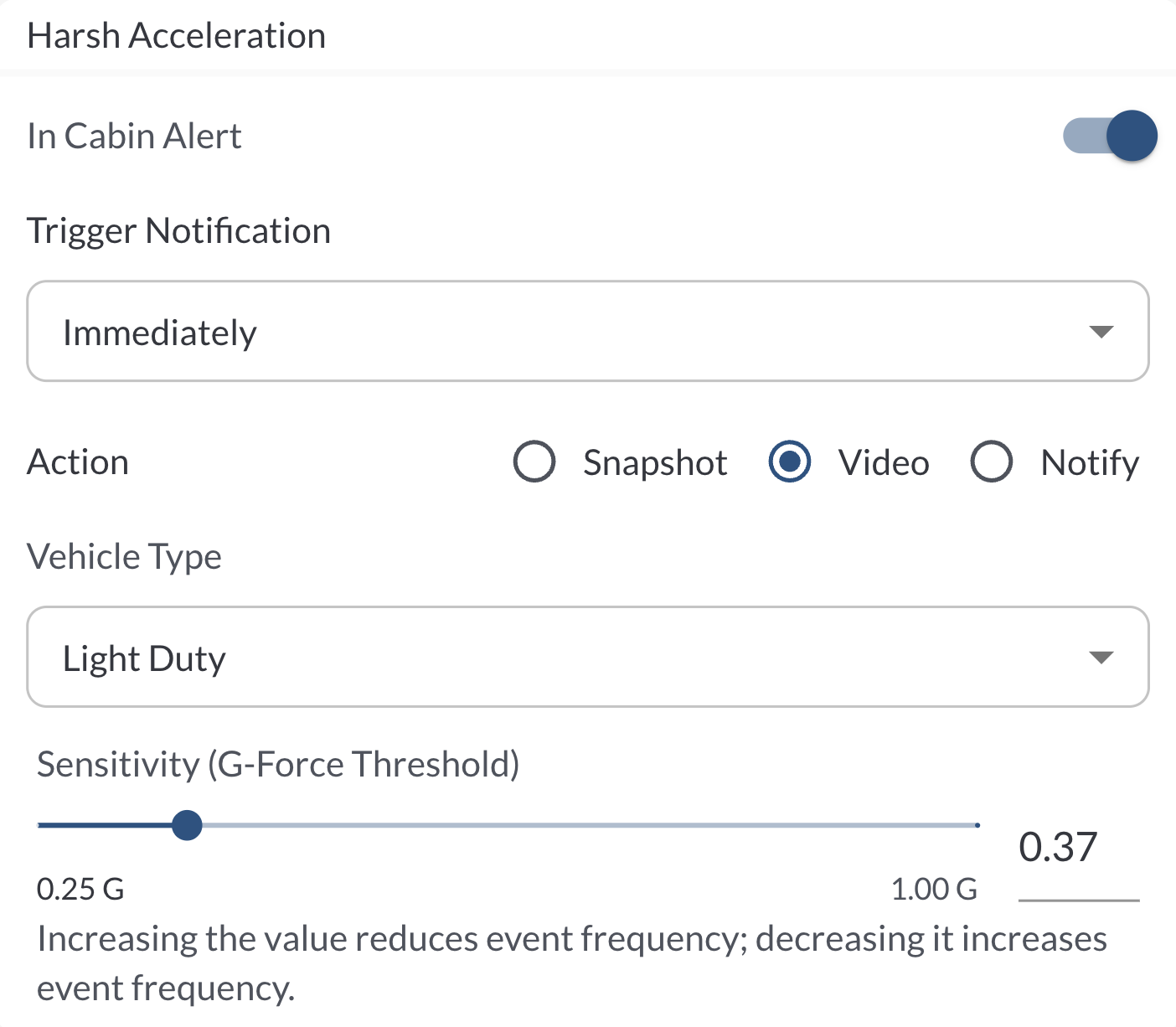Select the Notify radio button
The image size is (1176, 1027).
click(991, 462)
